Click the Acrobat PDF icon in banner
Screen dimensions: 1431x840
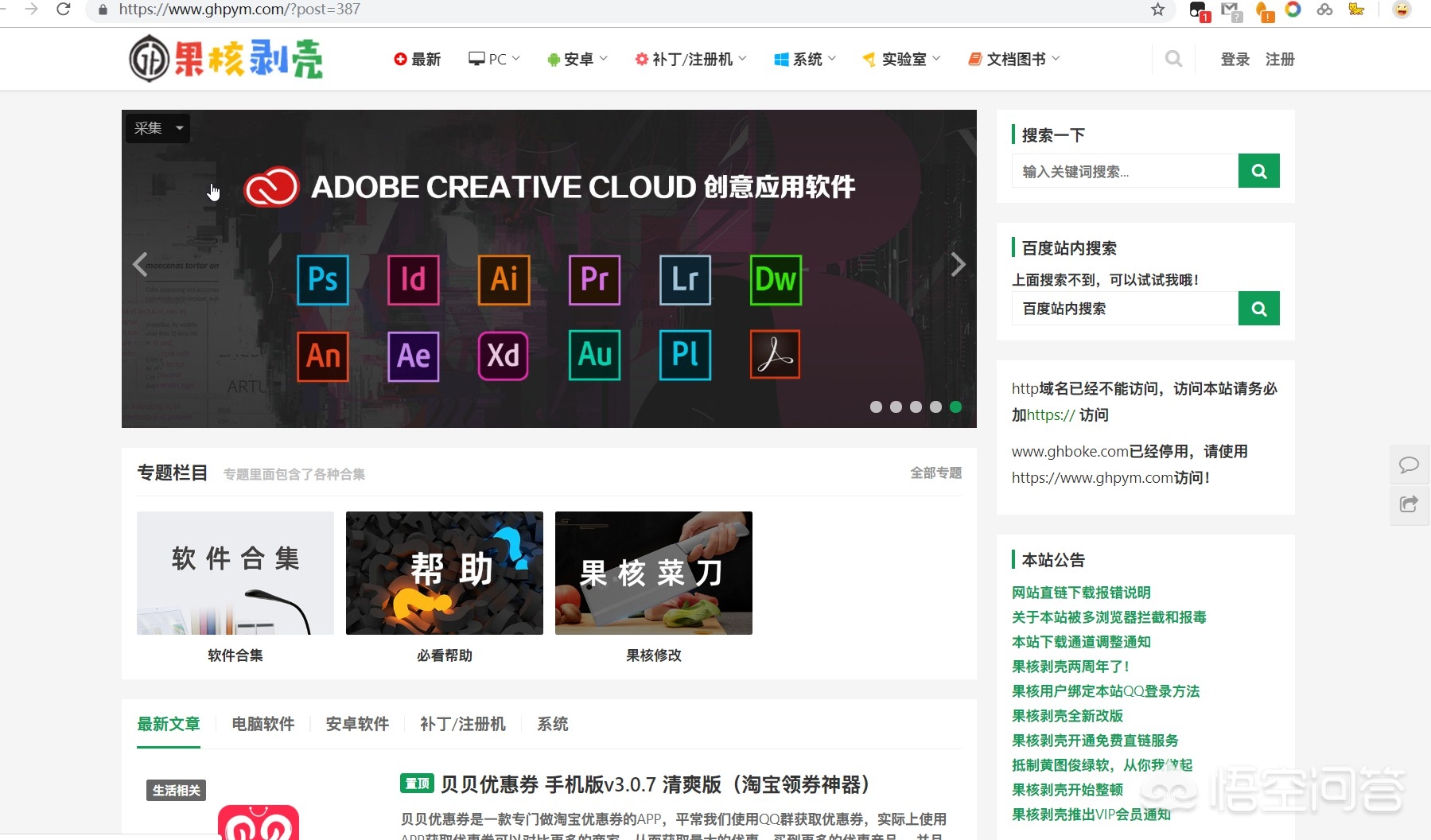click(x=776, y=355)
